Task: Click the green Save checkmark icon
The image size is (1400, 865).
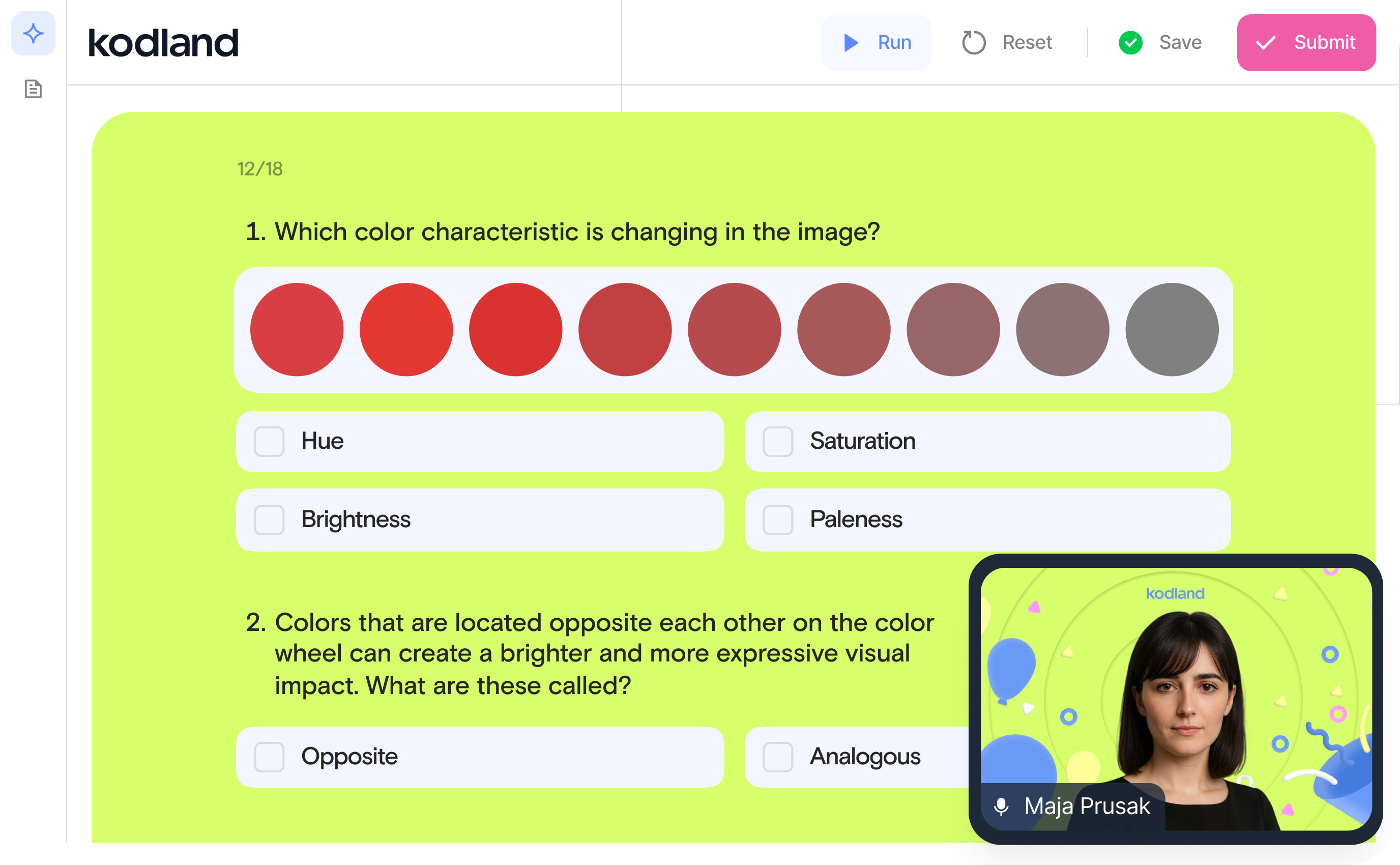Action: tap(1130, 43)
